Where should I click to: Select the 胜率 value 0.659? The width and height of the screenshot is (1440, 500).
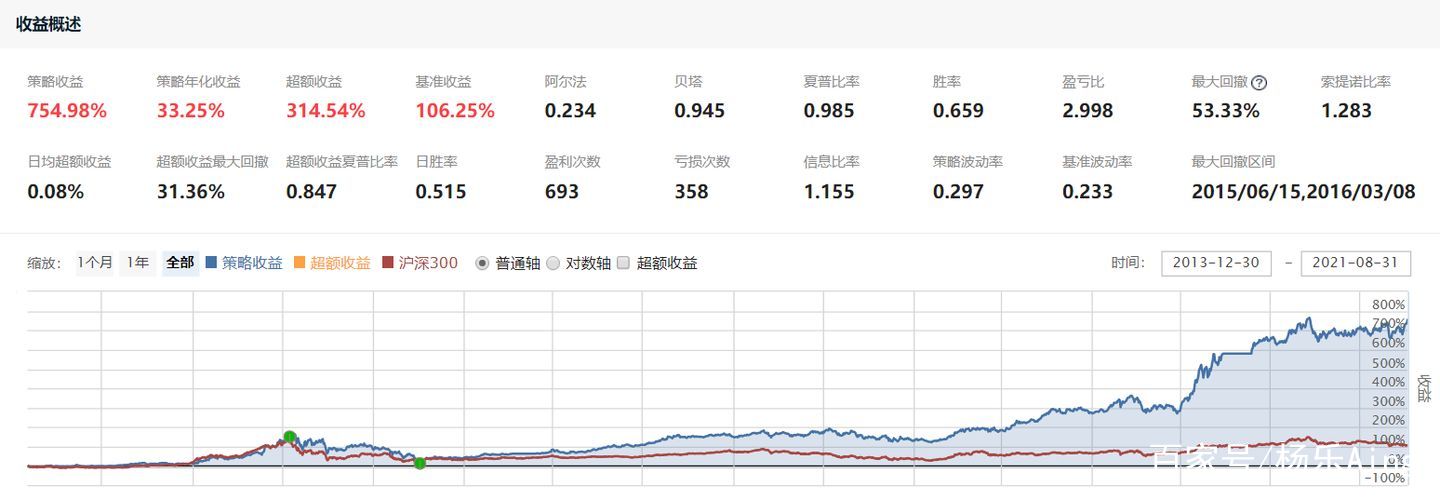point(958,111)
